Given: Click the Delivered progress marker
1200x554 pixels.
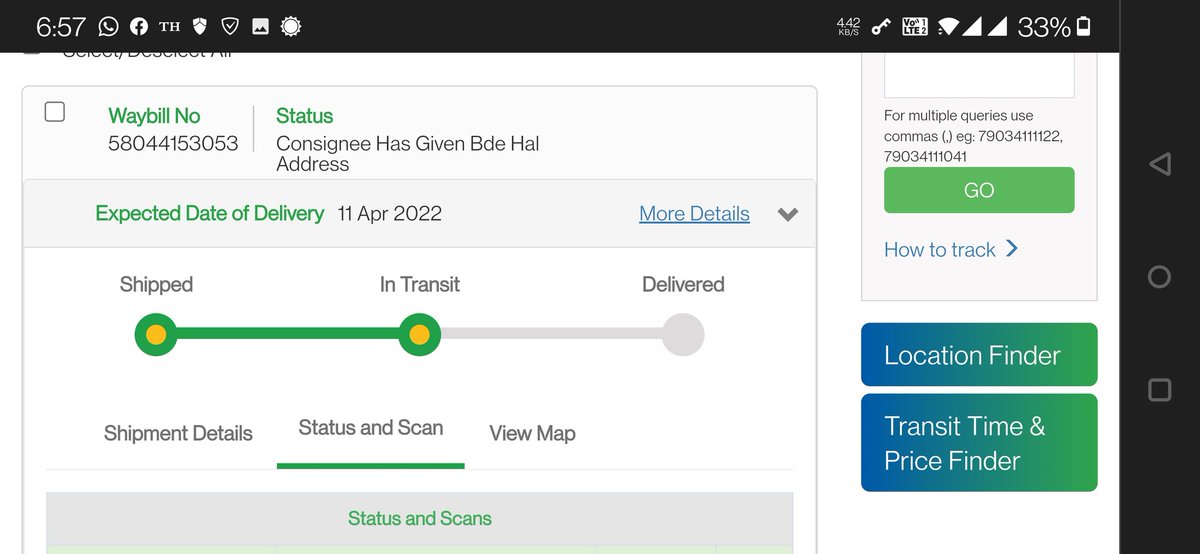Looking at the screenshot, I should [683, 334].
